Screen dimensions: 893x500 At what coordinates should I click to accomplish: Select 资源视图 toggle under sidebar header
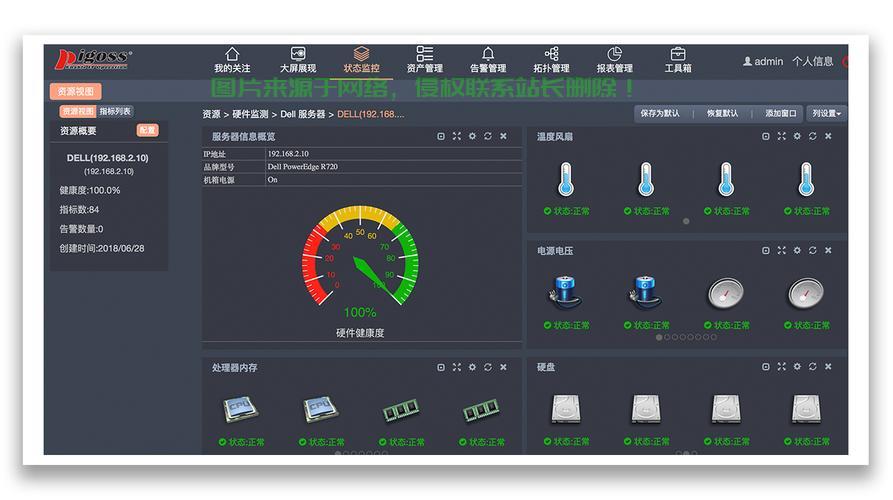coord(77,112)
